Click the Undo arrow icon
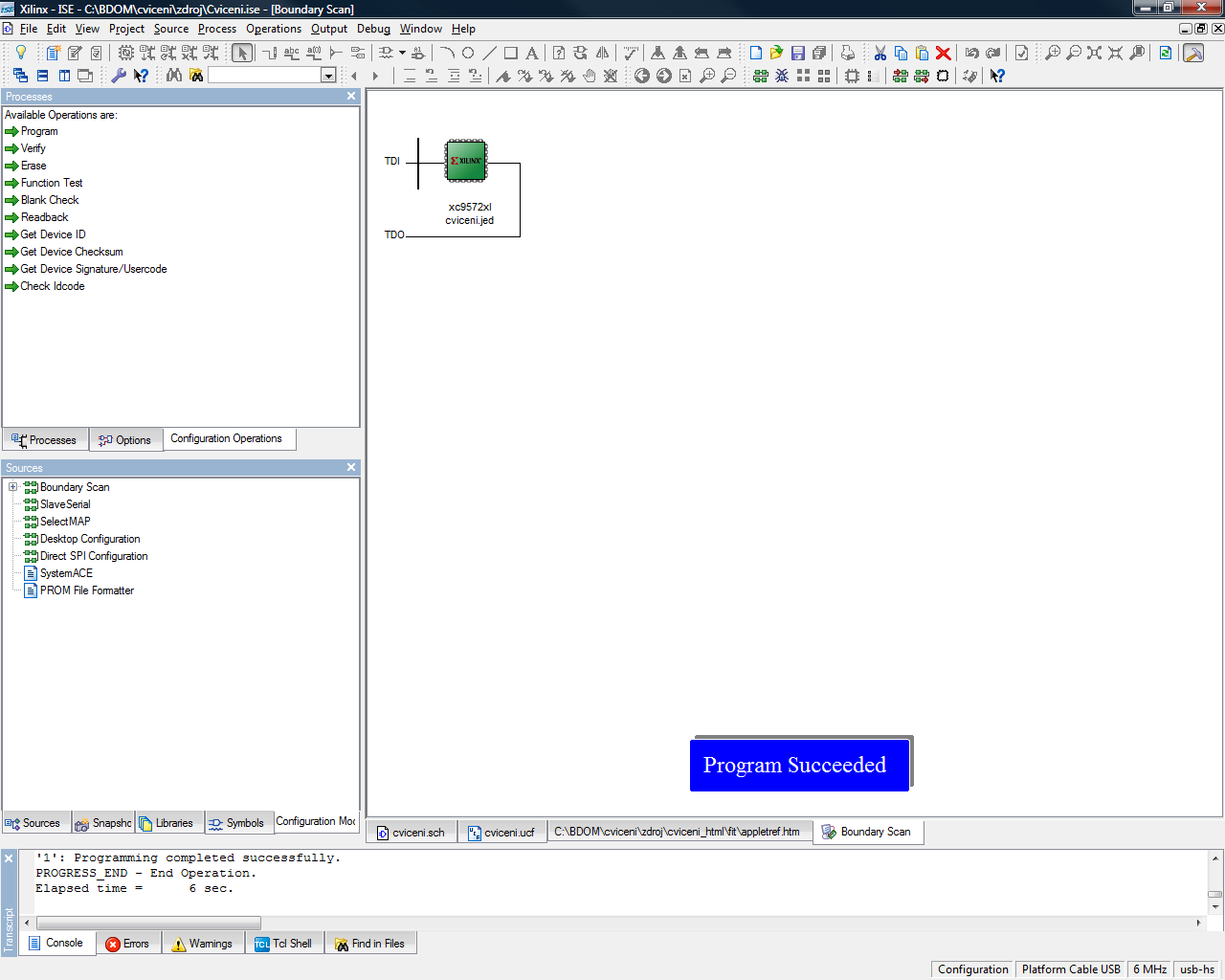1225x980 pixels. pos(971,53)
